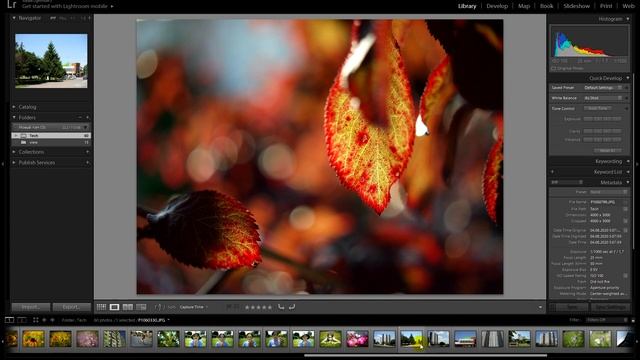Click Auto Tone button in Quick Develop
Viewport: 640px width, 360px height.
[598, 109]
